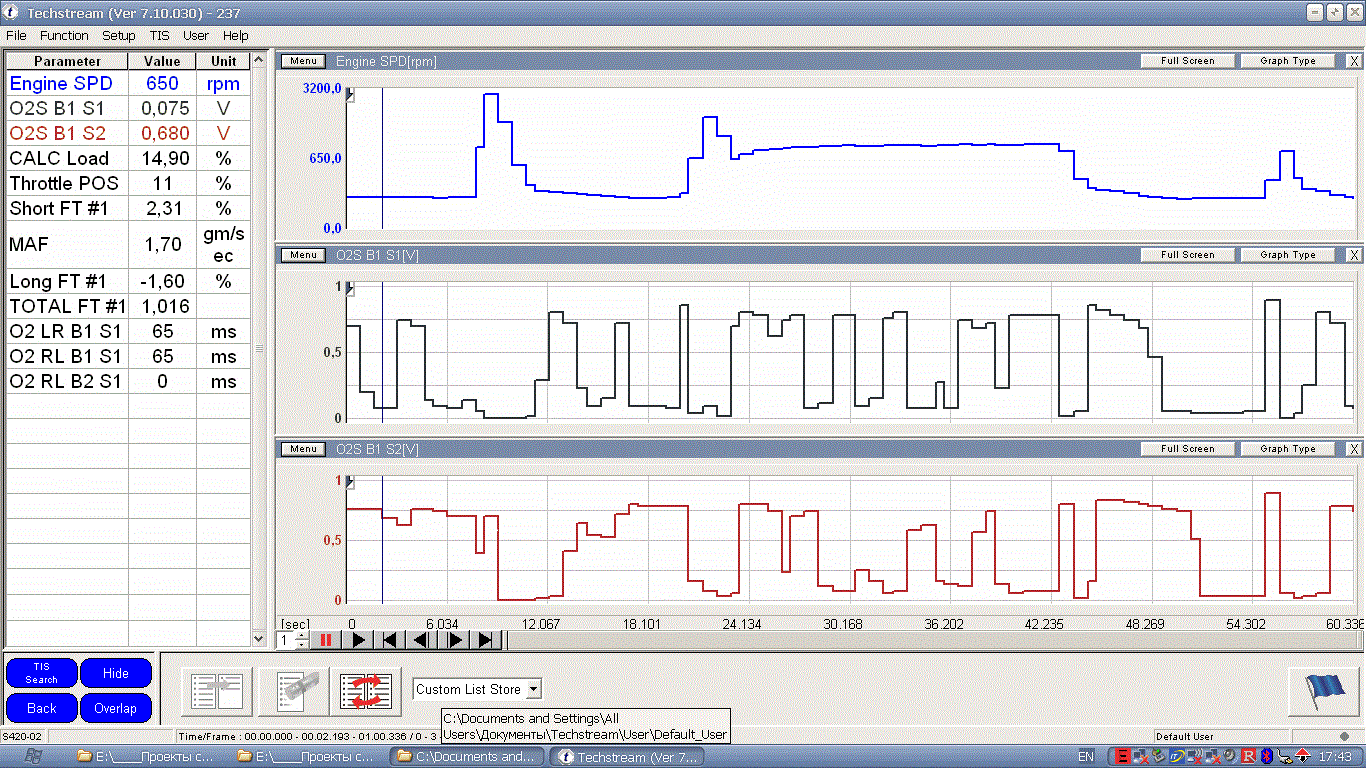Open the Setup menu

118,35
